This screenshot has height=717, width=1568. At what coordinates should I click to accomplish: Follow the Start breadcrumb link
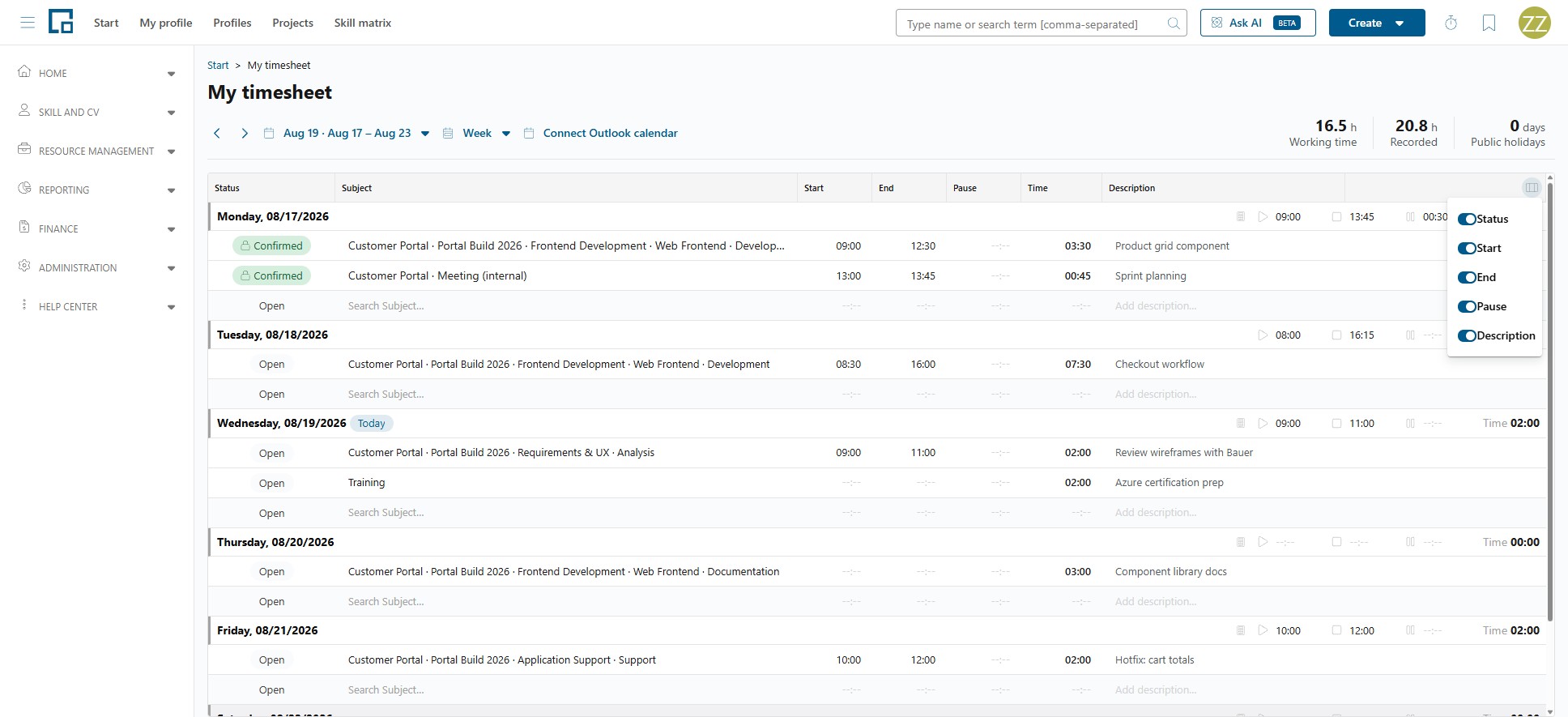tap(218, 66)
